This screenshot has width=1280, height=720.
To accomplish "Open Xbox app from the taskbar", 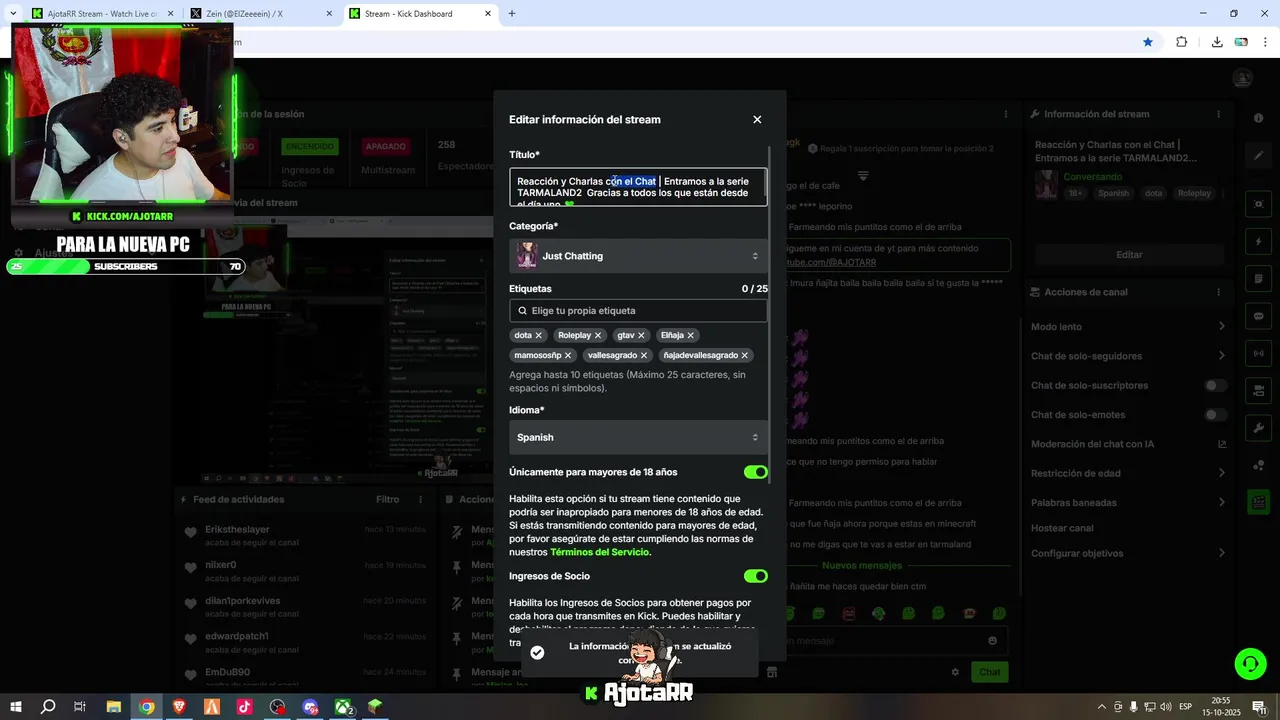I will point(343,707).
